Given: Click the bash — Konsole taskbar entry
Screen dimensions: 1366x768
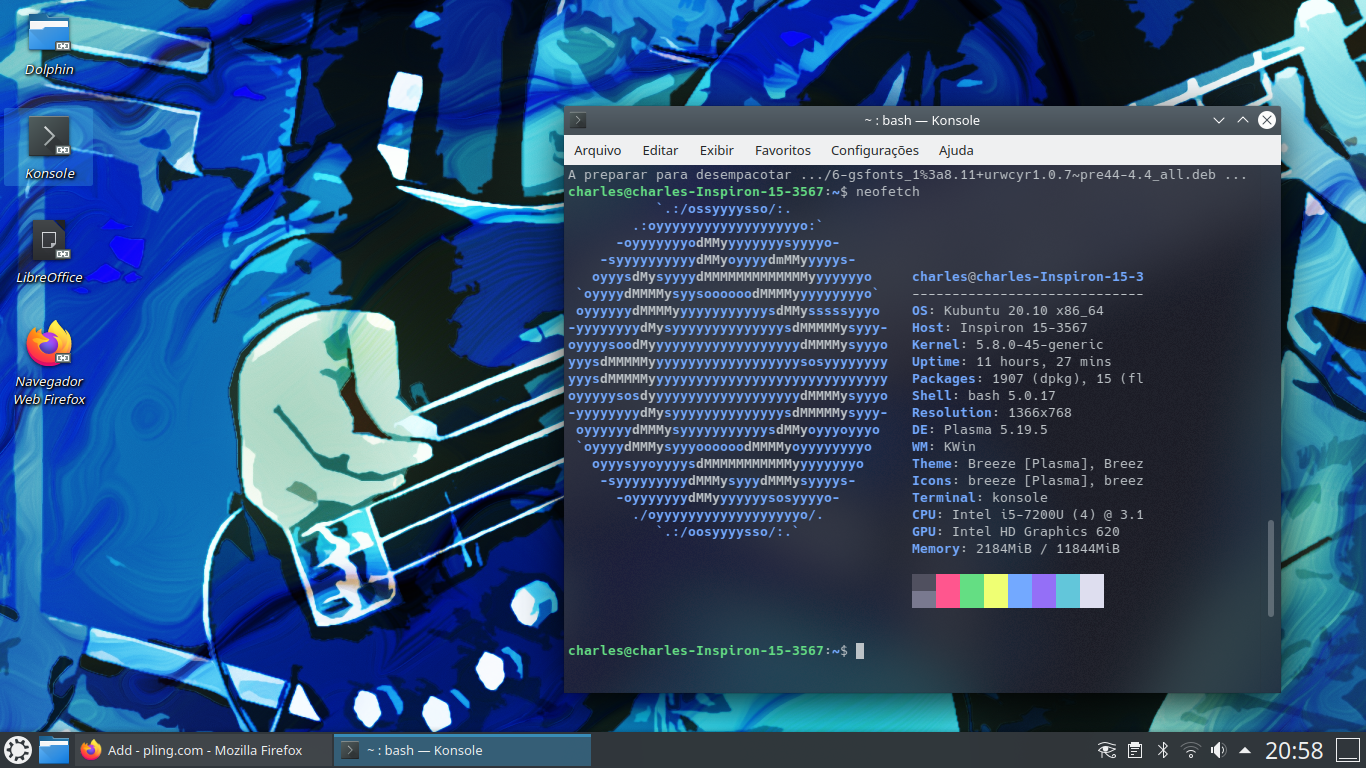Looking at the screenshot, I should click(x=463, y=750).
